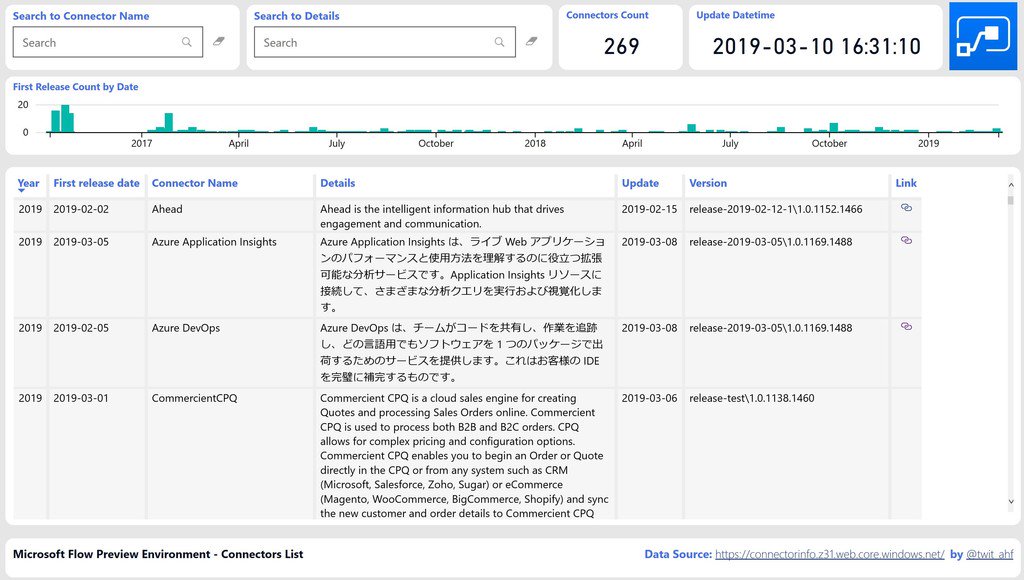Screen dimensions: 1024x580
Task: Sort by Version column header
Action: (x=708, y=184)
